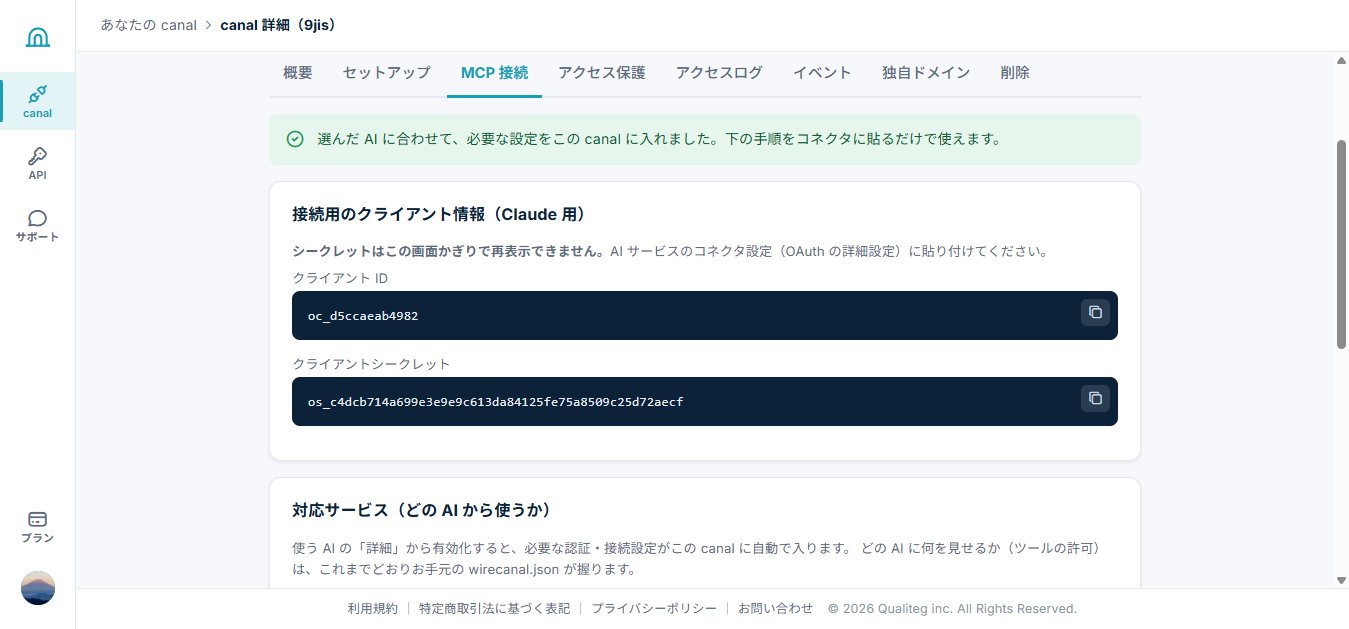Image resolution: width=1349 pixels, height=629 pixels.
Task: Copy the クライアント ID value
Action: coord(1095,313)
